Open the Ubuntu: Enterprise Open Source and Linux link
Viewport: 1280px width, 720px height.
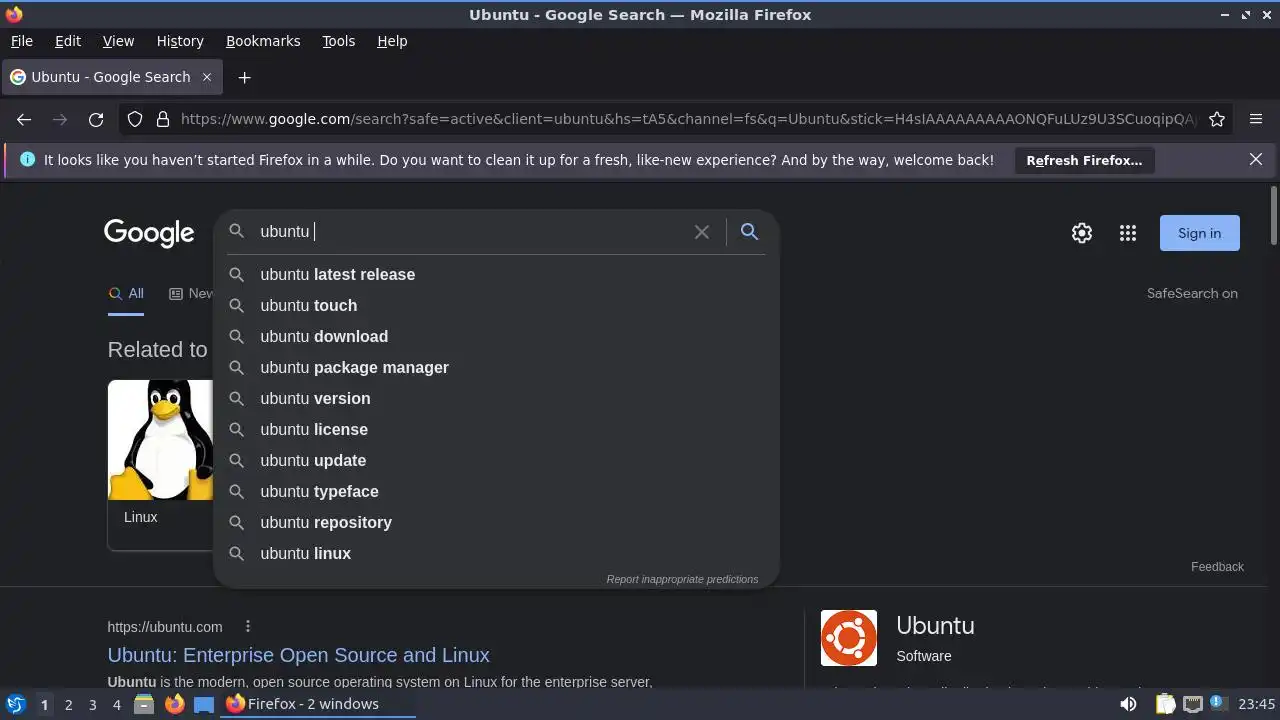298,655
